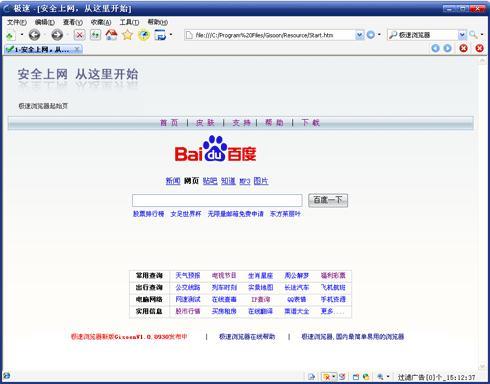Click the status bar calendar-window icon

click(x=356, y=377)
